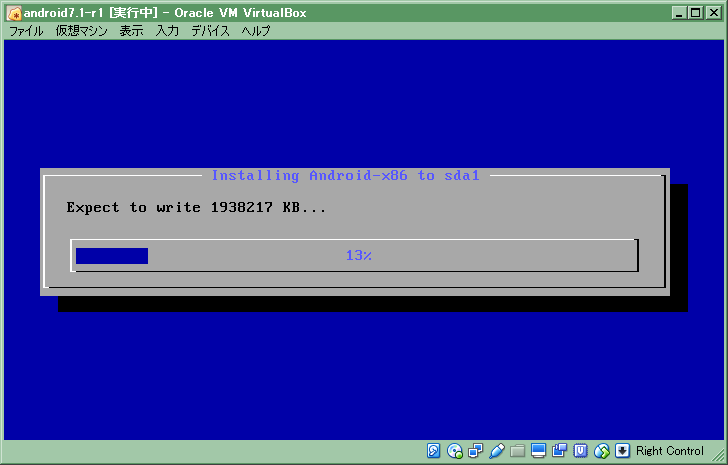
Task: Open the 表示 menu
Action: pyautogui.click(x=131, y=31)
